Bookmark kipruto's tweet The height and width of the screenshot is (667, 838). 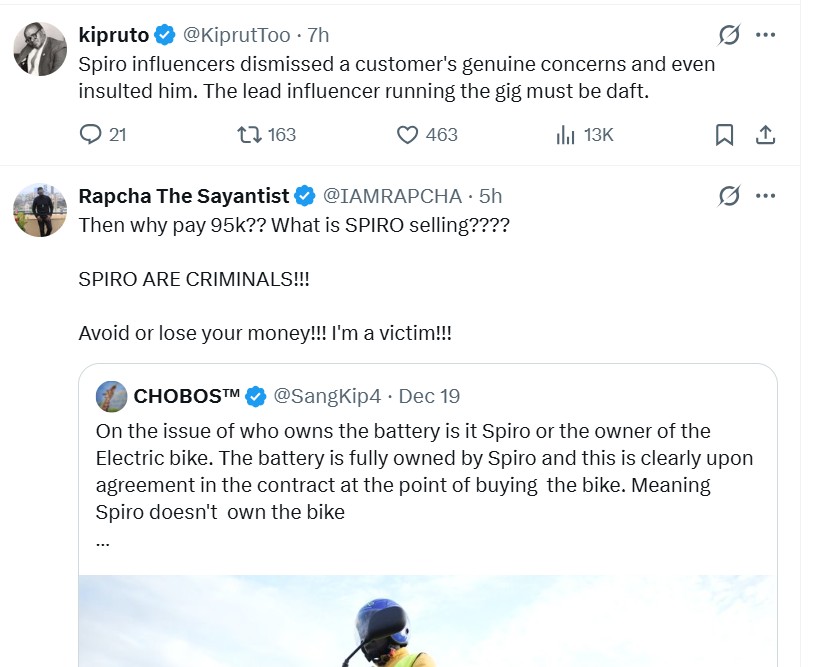[725, 135]
